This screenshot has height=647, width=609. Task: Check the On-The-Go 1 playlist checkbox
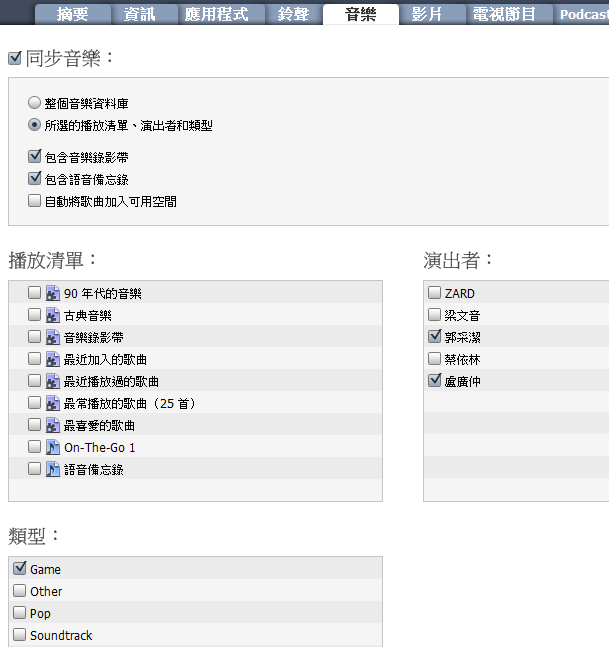pyautogui.click(x=34, y=446)
